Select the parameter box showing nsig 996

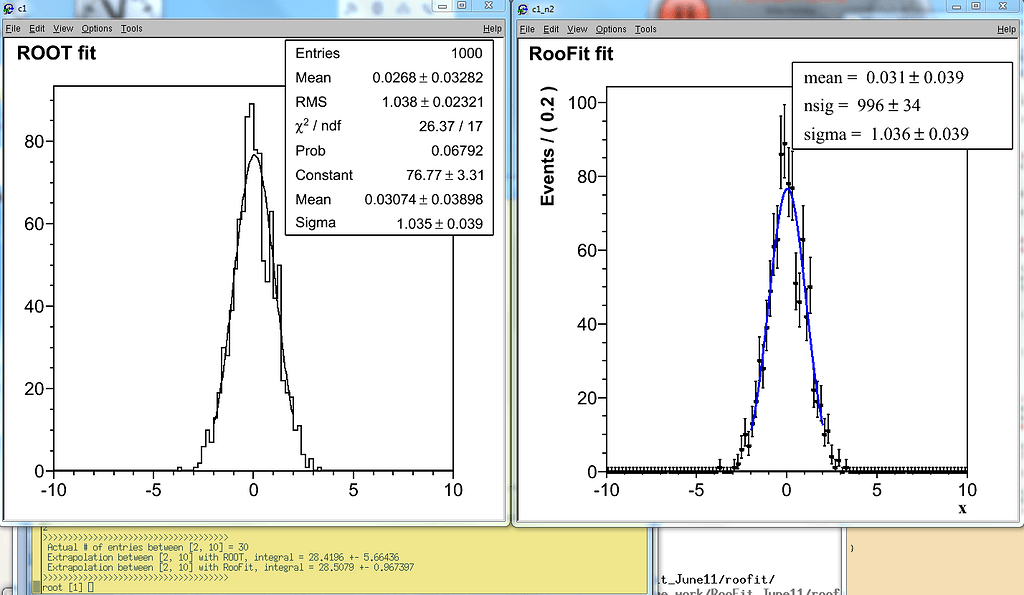point(900,105)
